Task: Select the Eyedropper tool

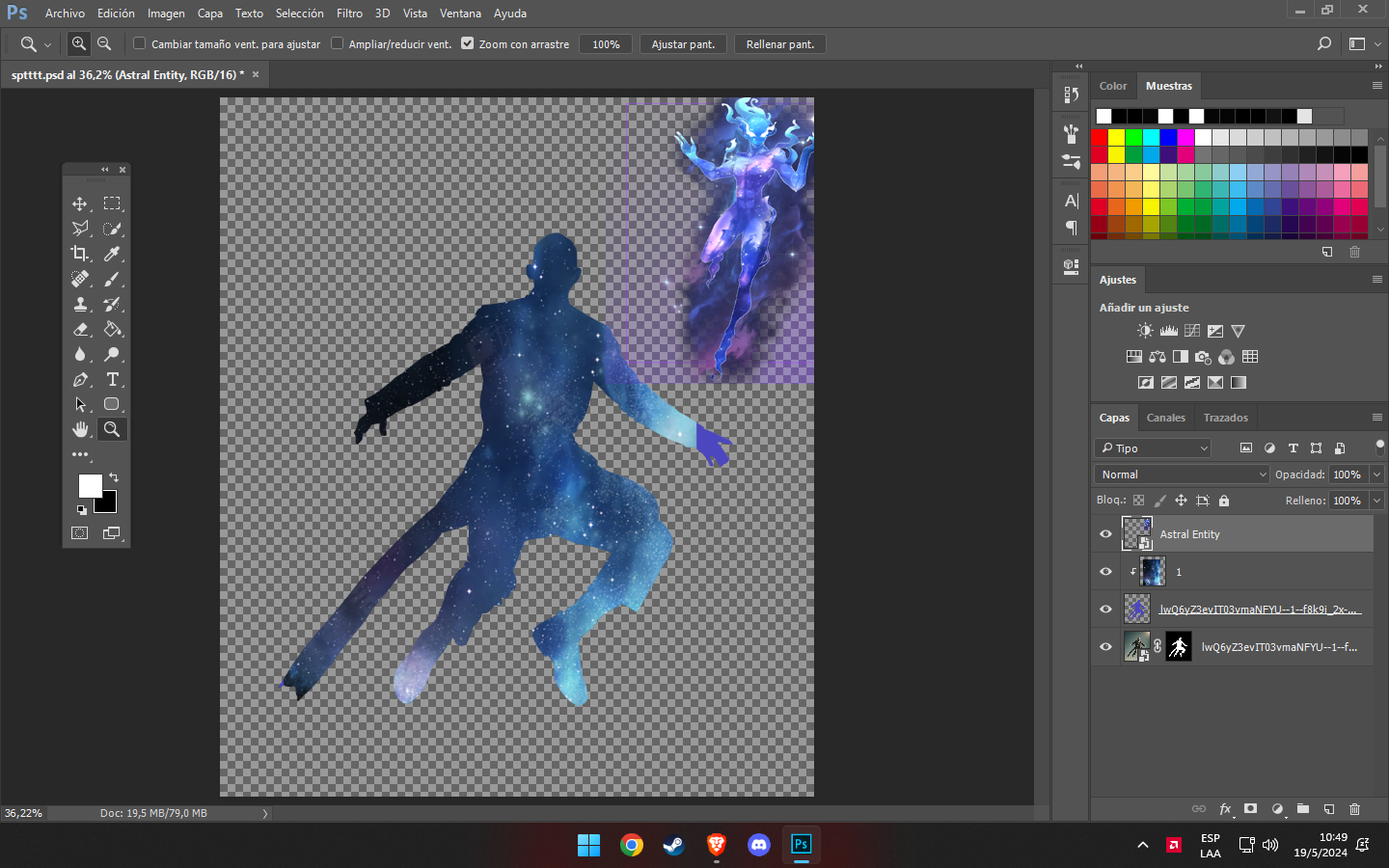Action: tap(112, 254)
